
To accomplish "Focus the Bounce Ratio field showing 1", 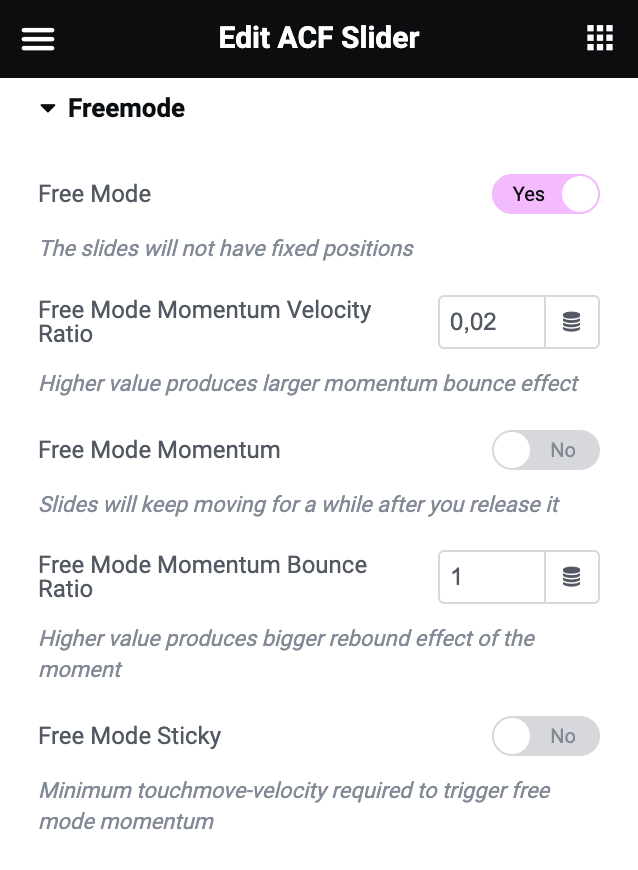I will pos(492,577).
